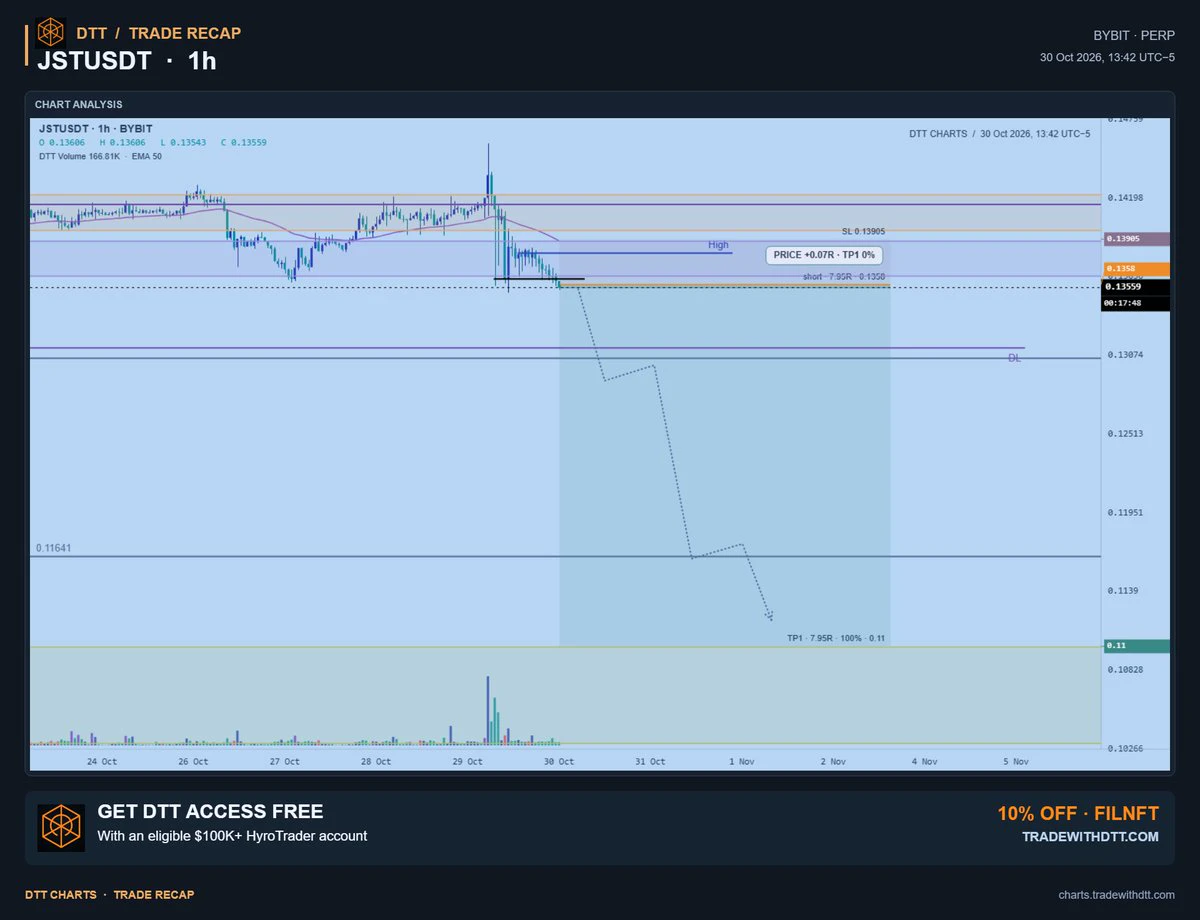Click the "SL 0.13905" stop-loss label on chart
This screenshot has height=920, width=1200.
pos(863,231)
